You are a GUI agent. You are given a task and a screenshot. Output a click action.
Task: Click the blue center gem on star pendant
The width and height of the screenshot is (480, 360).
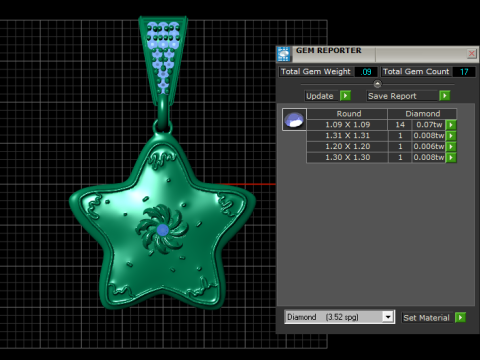[162, 230]
